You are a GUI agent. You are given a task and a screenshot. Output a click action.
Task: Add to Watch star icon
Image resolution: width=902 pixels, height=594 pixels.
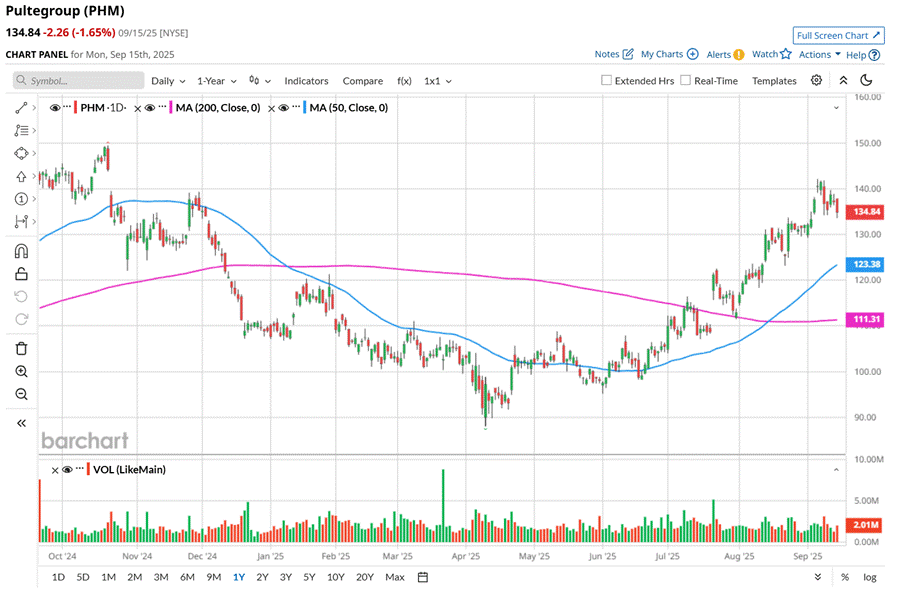tap(786, 54)
